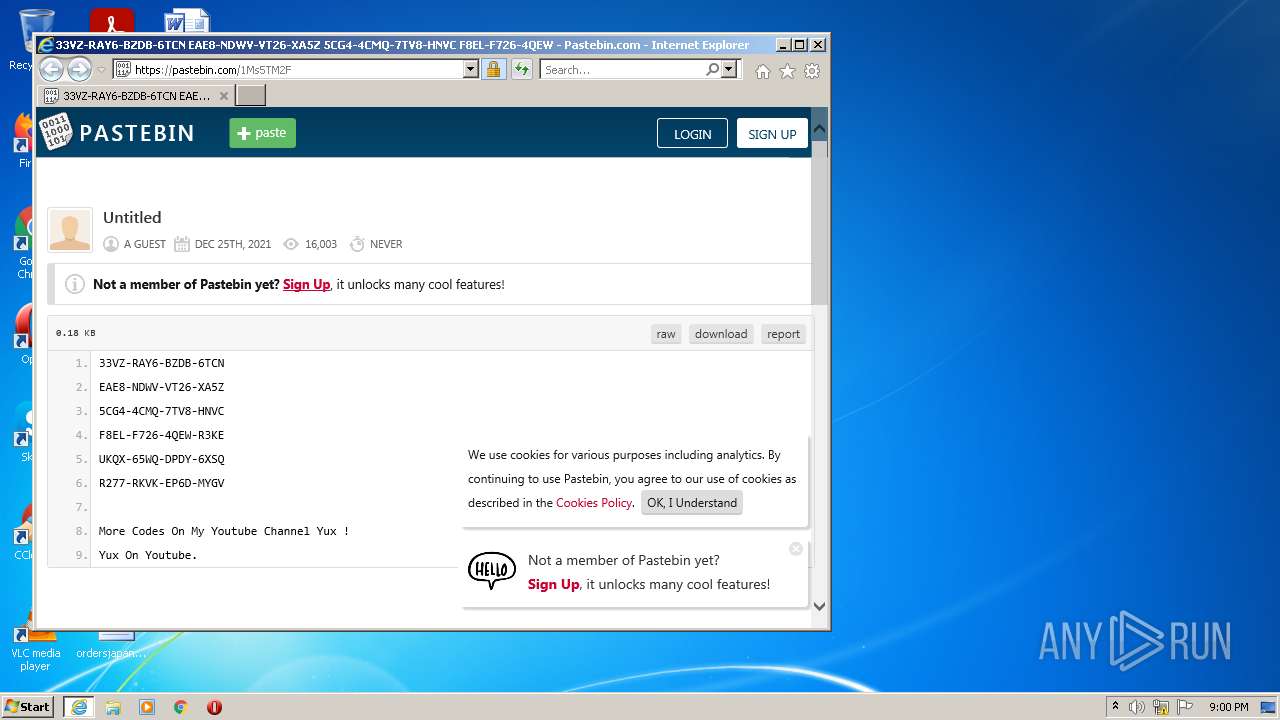Open the IE Home icon
The width and height of the screenshot is (1280, 720).
[763, 71]
